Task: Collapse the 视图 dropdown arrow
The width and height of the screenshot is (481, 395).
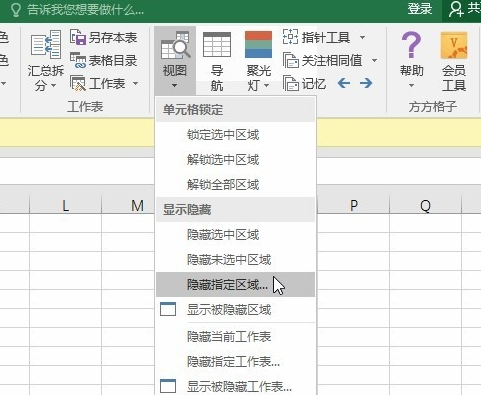Action: coord(175,86)
